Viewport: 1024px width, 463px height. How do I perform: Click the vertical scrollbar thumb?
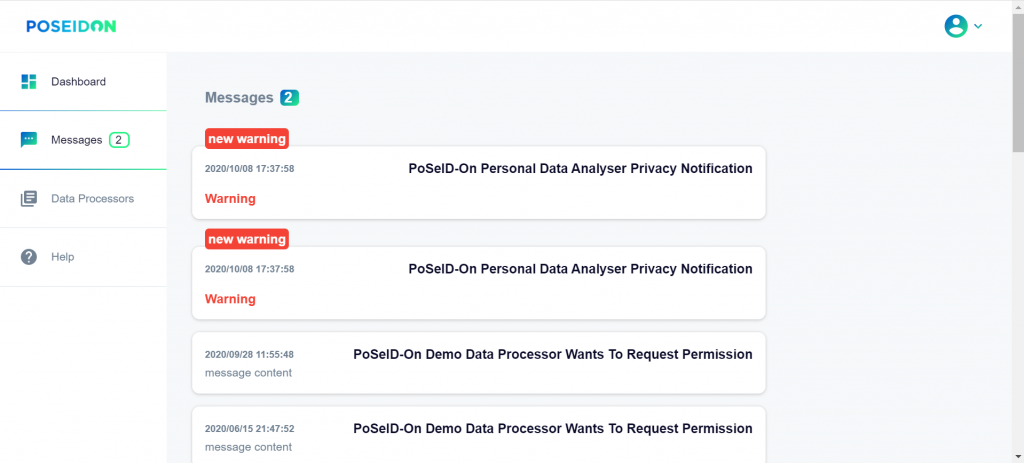[x=1018, y=82]
